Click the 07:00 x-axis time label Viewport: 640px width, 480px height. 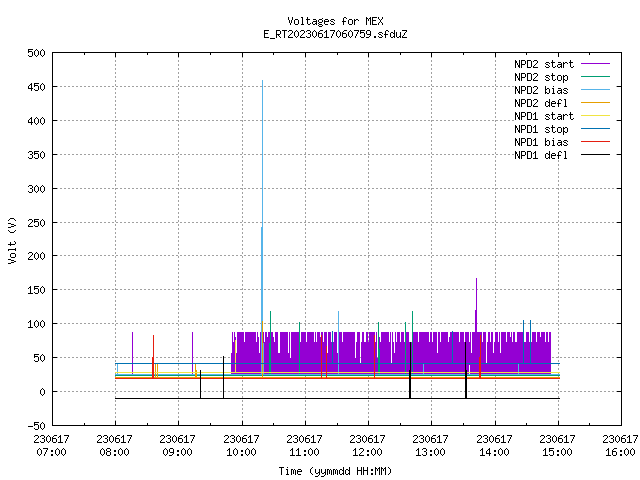51,452
